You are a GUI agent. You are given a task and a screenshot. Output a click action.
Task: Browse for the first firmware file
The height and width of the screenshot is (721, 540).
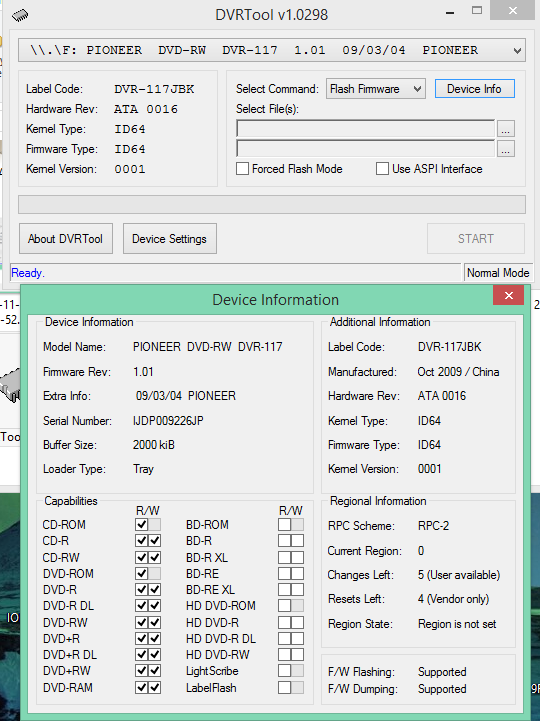coord(506,129)
